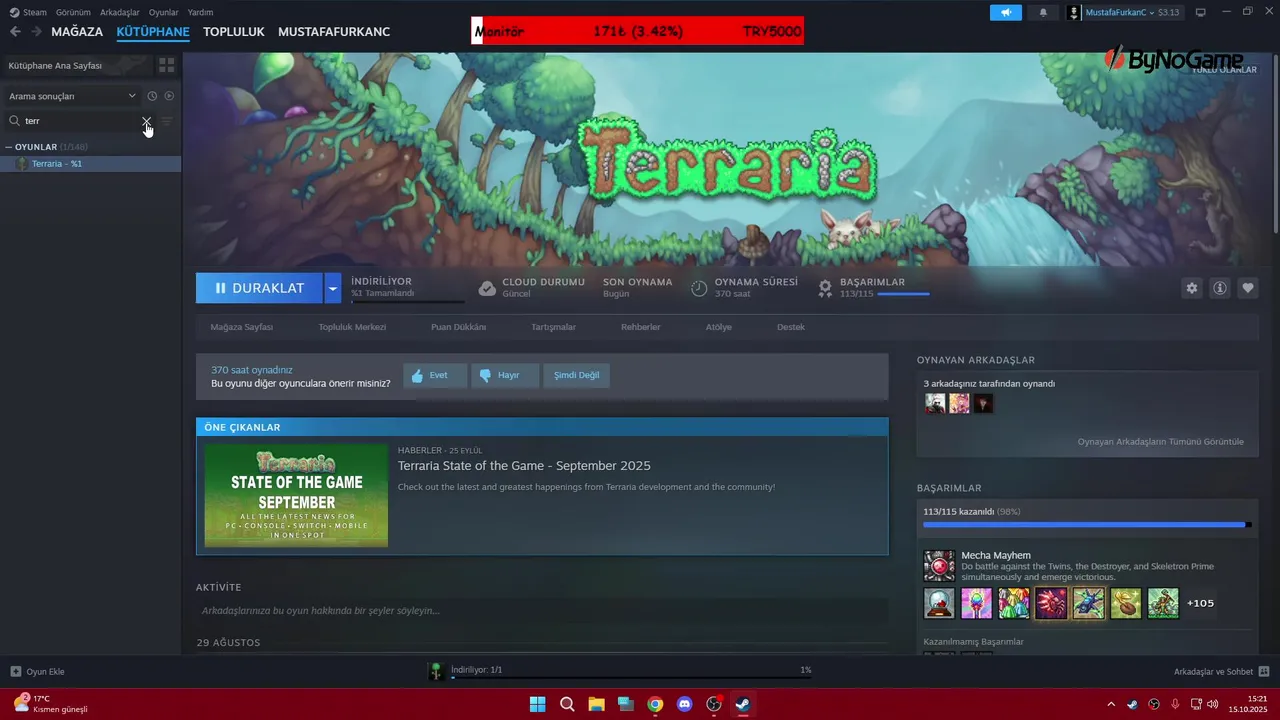Open game settings gear icon
The height and width of the screenshot is (720, 1280).
(1191, 288)
